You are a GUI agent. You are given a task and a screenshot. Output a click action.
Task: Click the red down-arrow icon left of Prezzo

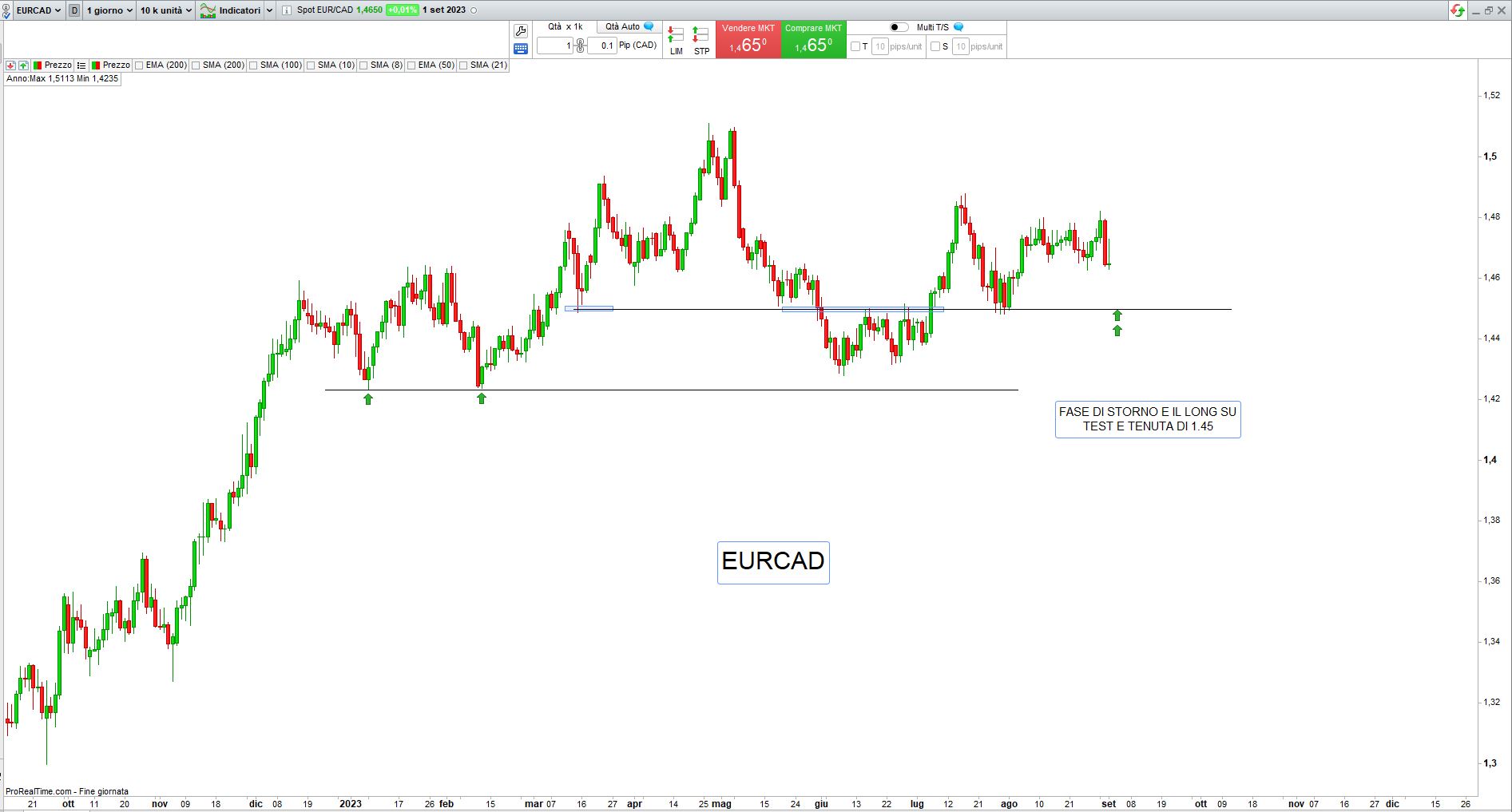click(x=10, y=65)
